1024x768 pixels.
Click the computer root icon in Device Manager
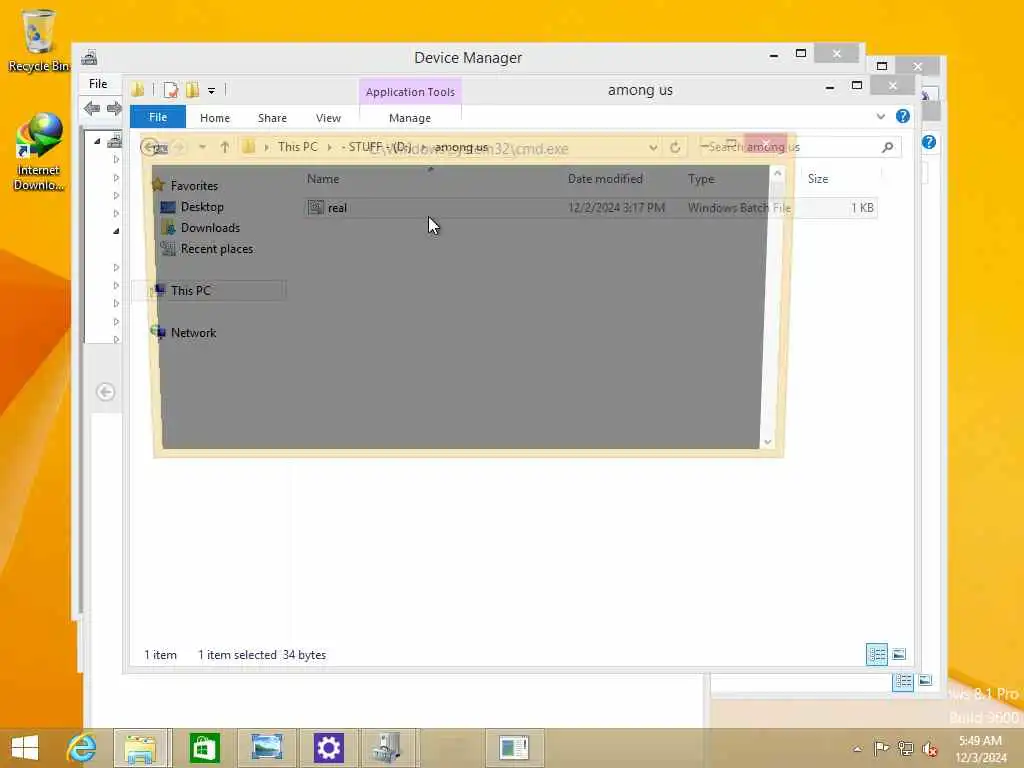click(x=115, y=140)
